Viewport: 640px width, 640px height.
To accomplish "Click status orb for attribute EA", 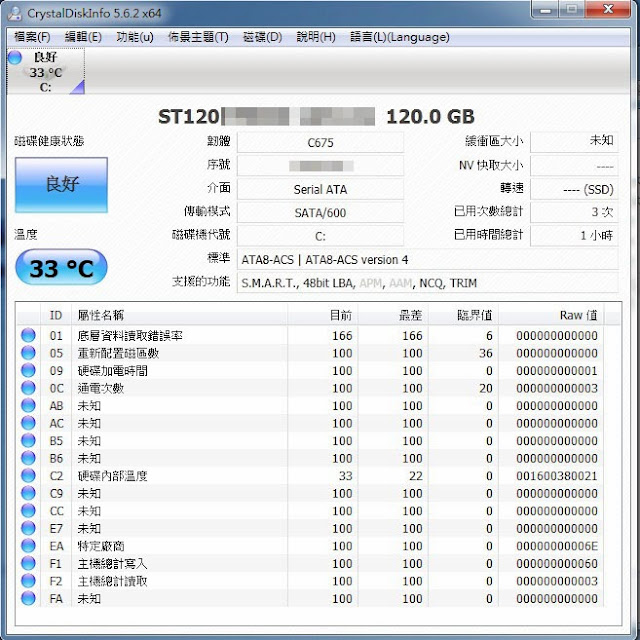I will [x=28, y=546].
